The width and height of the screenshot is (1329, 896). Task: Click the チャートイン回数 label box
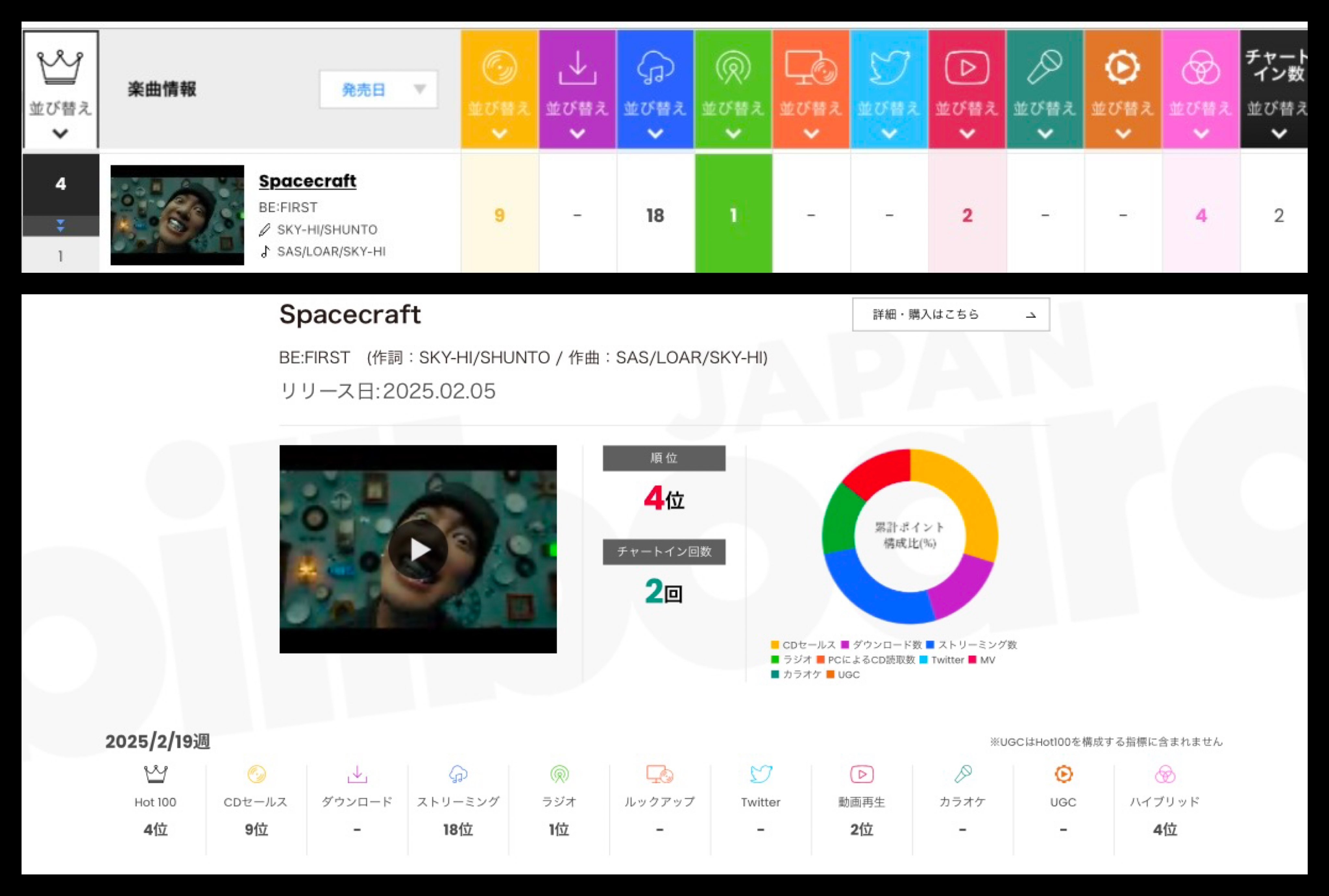(x=664, y=552)
